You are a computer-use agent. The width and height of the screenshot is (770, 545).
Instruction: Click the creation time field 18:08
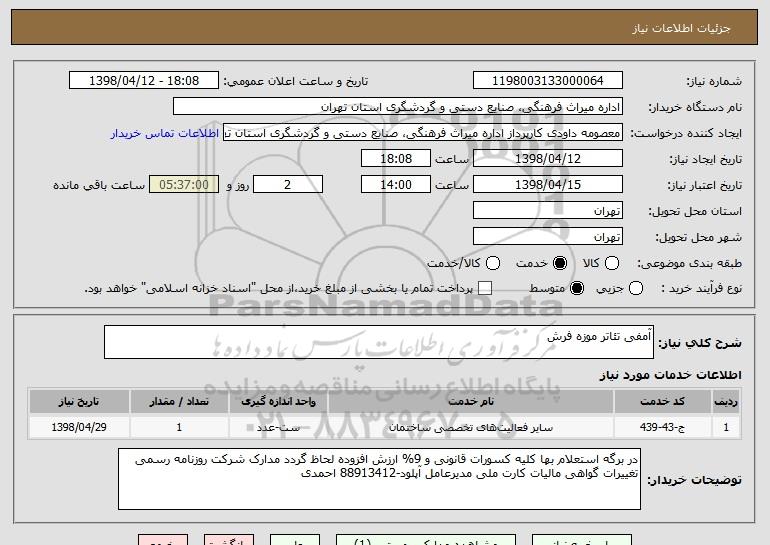pos(396,159)
